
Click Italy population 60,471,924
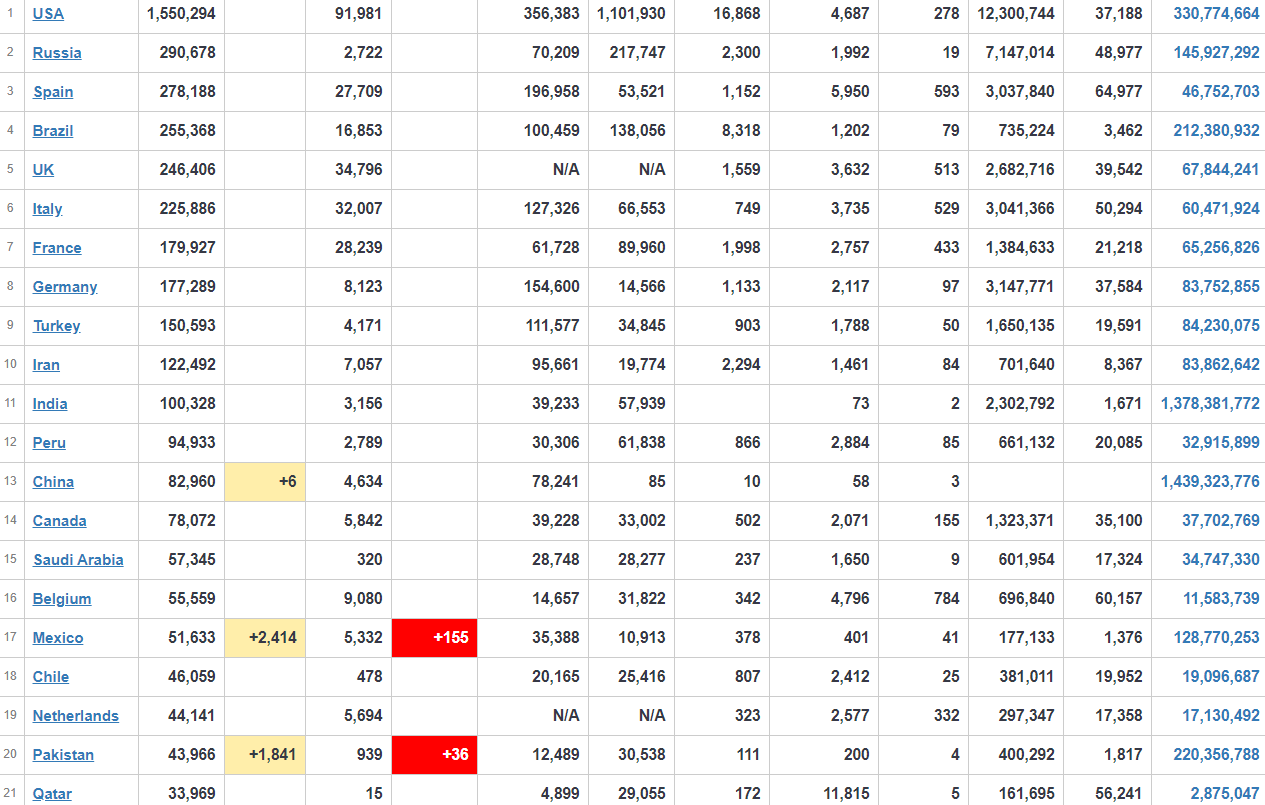click(x=1220, y=209)
